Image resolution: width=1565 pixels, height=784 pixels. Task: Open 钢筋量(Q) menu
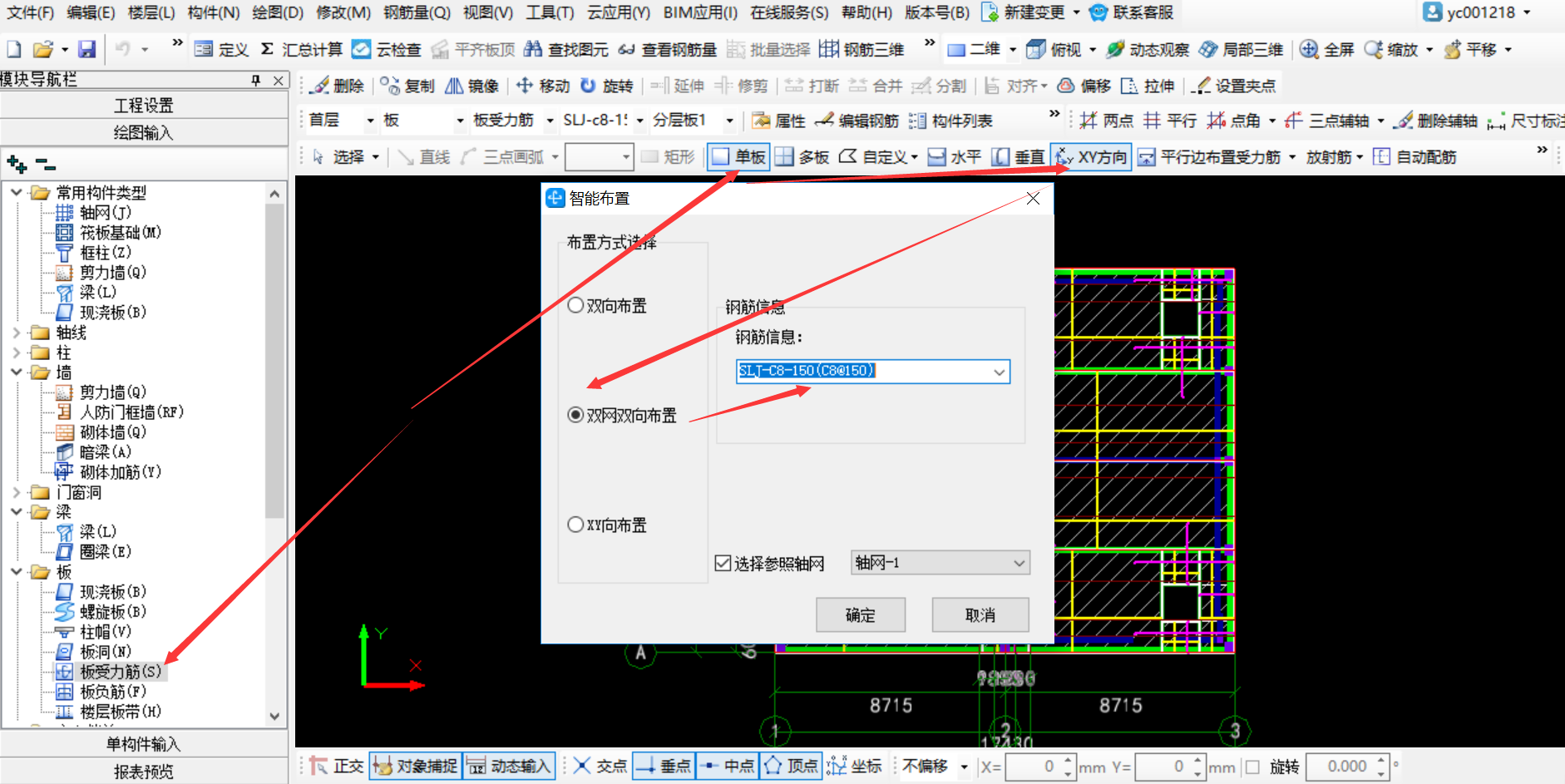pos(417,12)
